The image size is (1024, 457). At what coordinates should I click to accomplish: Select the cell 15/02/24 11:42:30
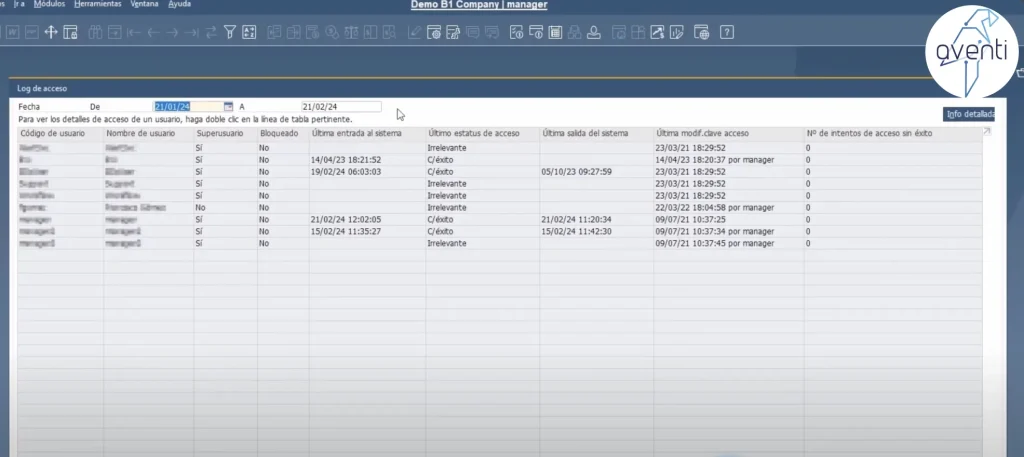(597, 231)
